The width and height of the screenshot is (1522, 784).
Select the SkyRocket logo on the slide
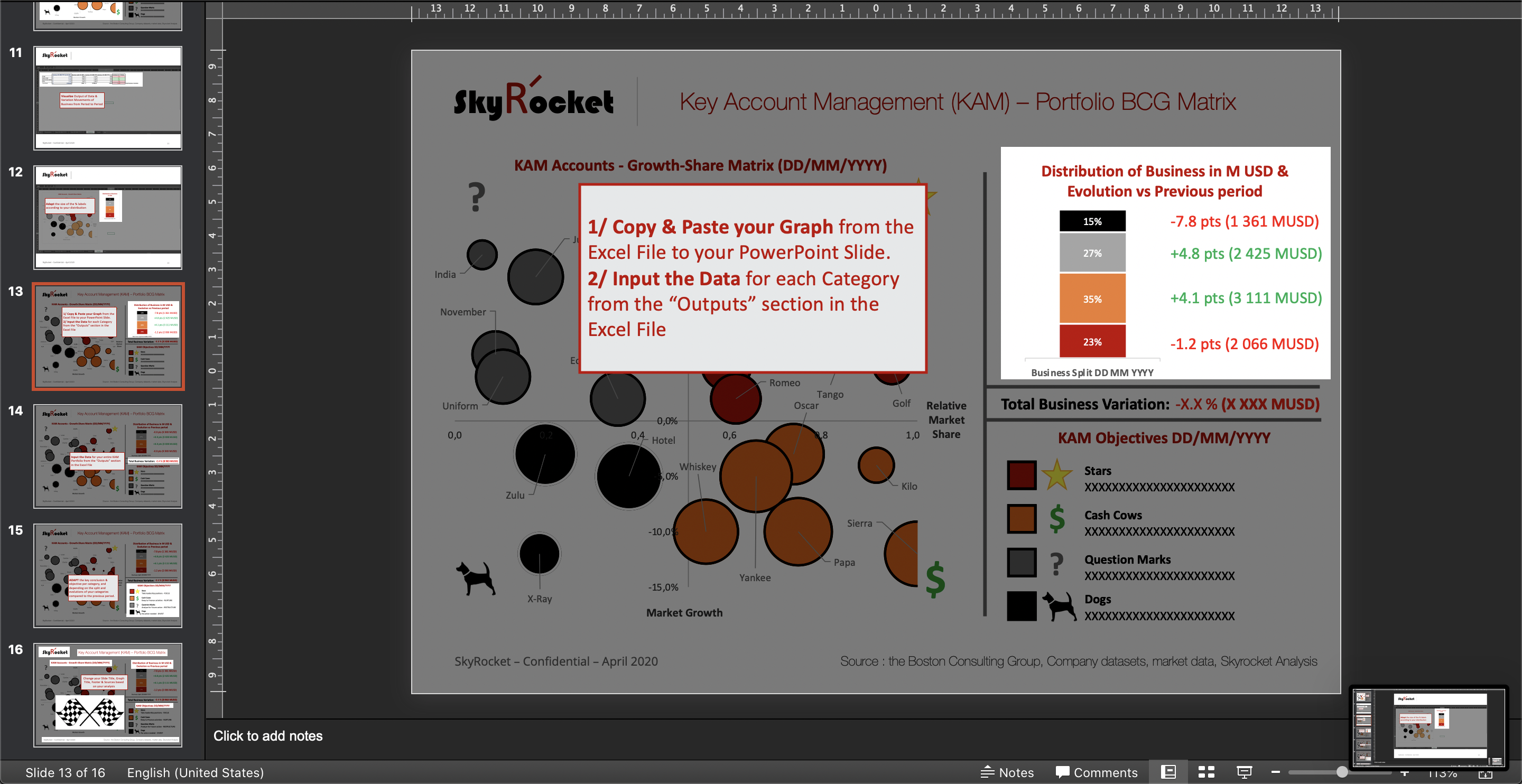point(534,99)
